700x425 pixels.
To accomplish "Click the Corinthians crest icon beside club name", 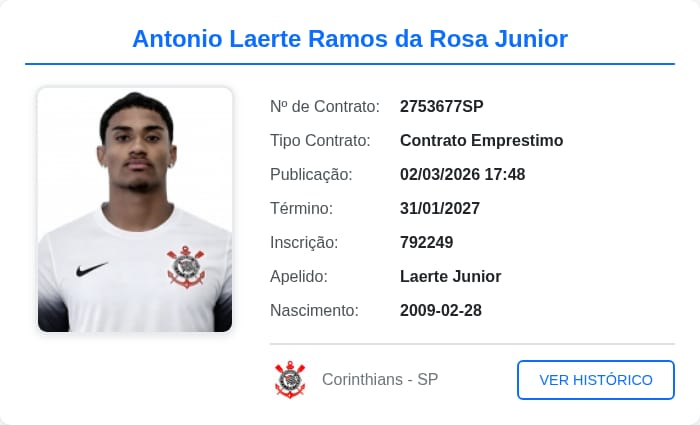I will [290, 380].
